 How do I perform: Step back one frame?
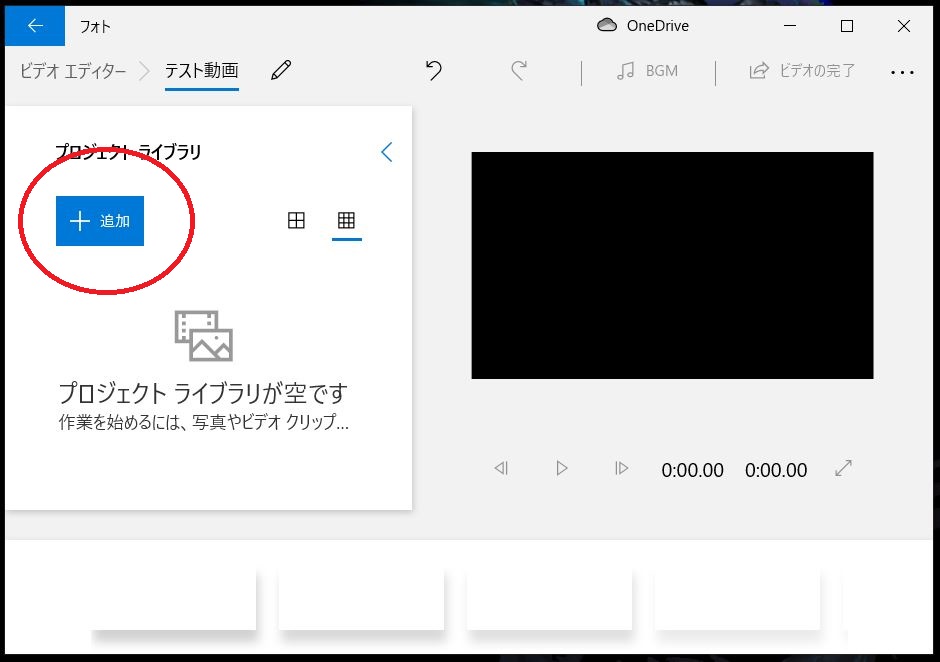click(x=501, y=468)
